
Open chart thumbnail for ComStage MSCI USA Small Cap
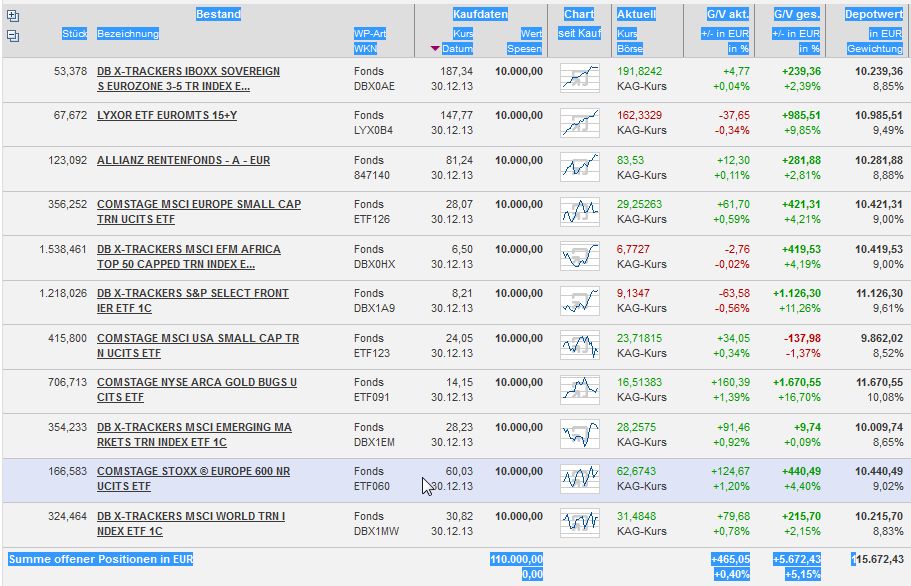pyautogui.click(x=580, y=345)
